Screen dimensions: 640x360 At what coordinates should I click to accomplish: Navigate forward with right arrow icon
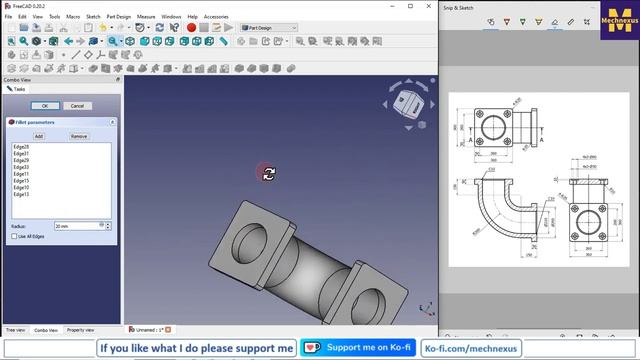coord(80,41)
